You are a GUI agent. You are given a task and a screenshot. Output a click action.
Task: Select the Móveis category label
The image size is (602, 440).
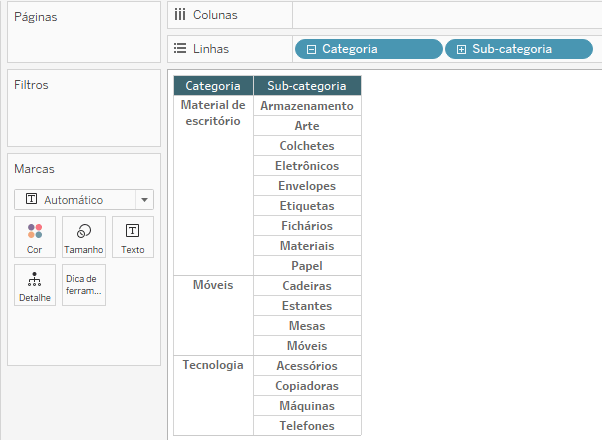coord(213,285)
